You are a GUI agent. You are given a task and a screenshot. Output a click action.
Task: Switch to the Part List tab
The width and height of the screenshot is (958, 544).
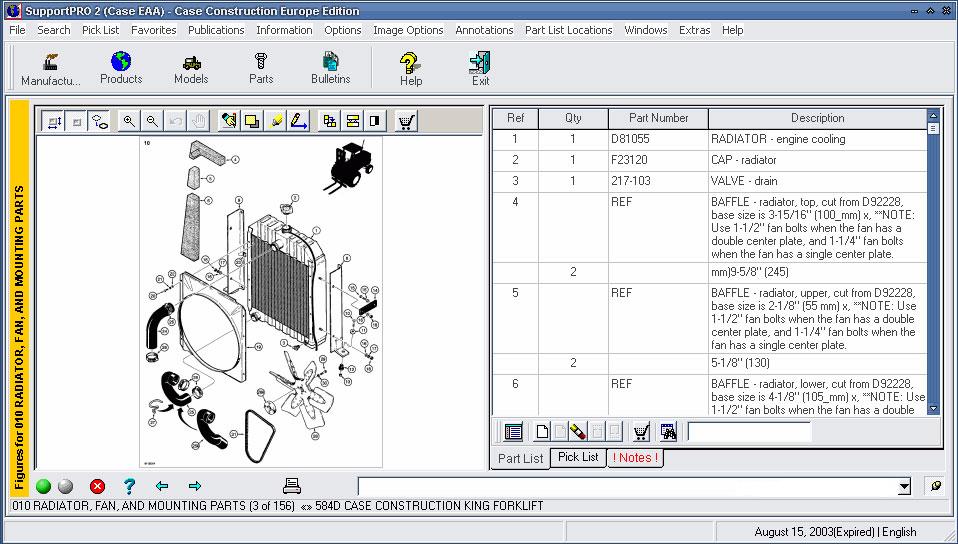(x=521, y=458)
